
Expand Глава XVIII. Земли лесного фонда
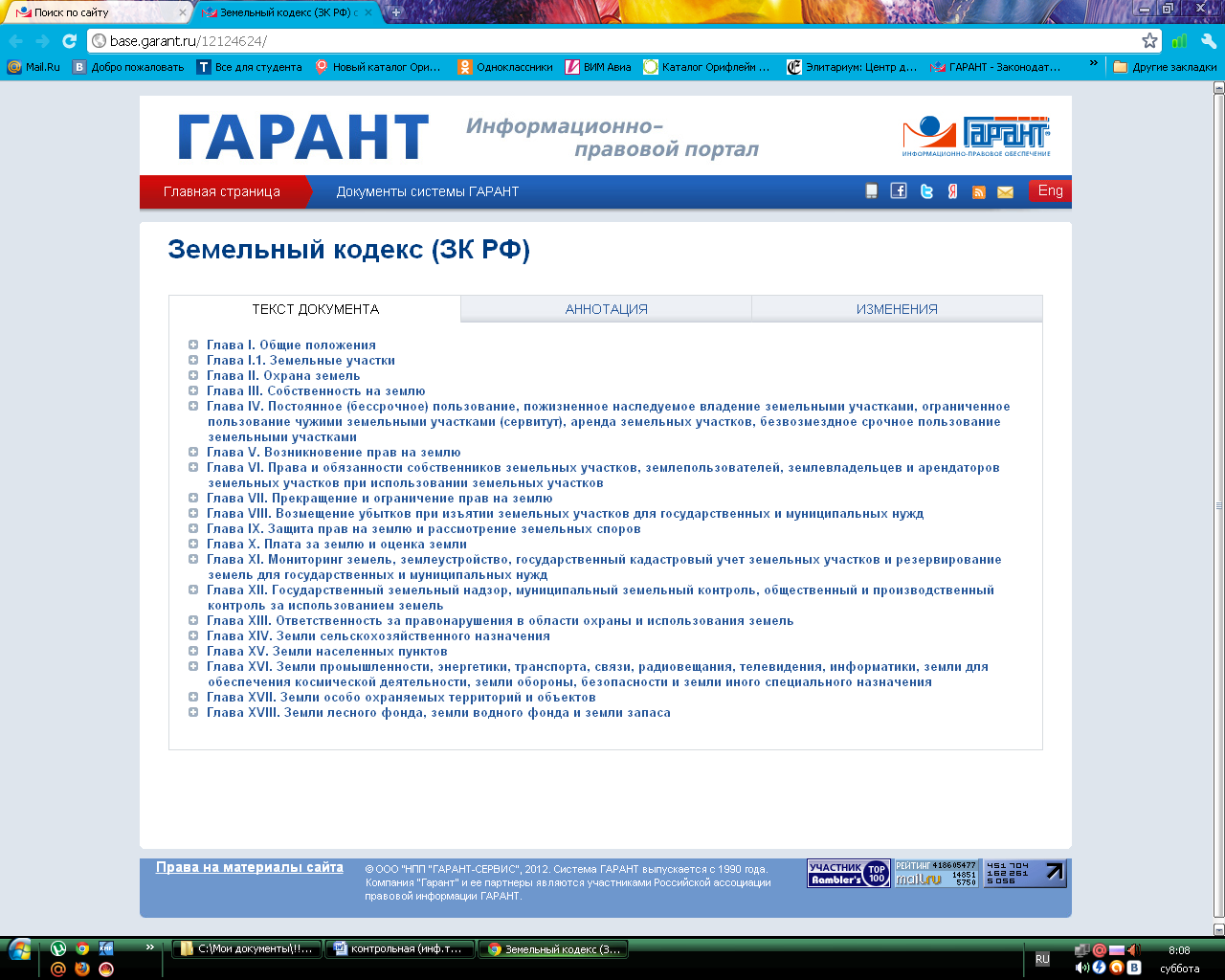point(193,712)
